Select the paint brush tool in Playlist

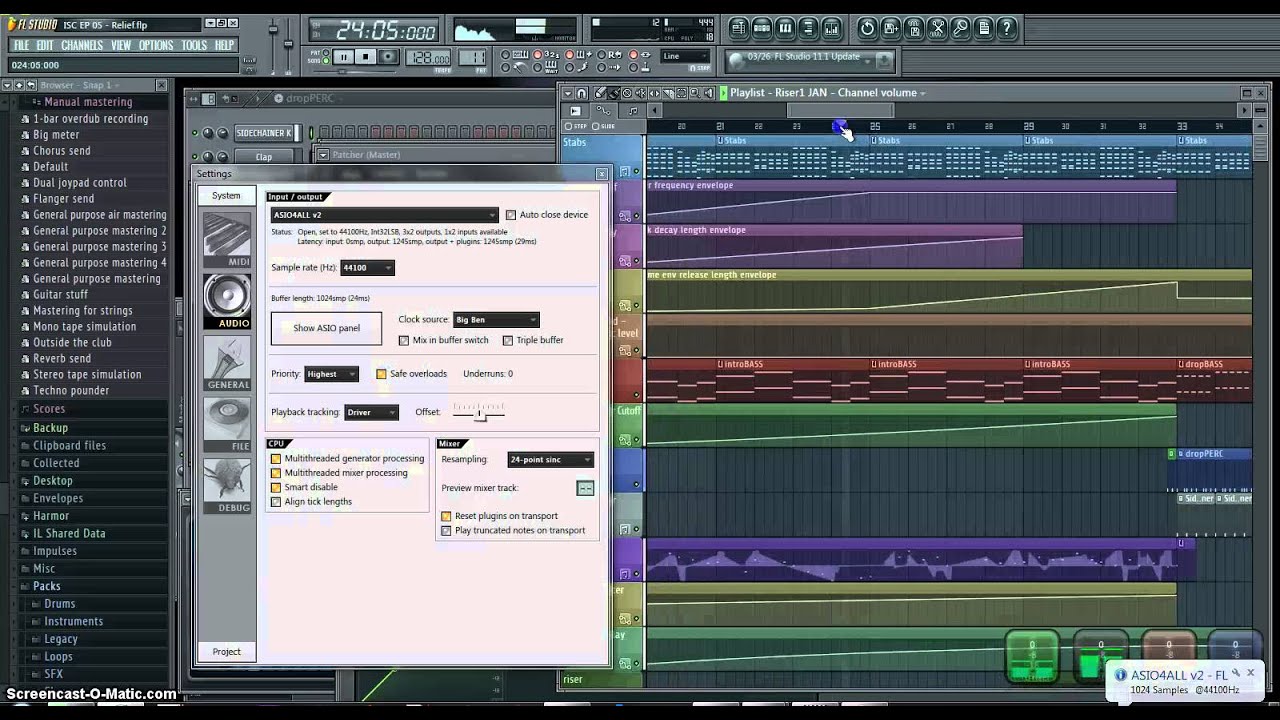(x=614, y=93)
